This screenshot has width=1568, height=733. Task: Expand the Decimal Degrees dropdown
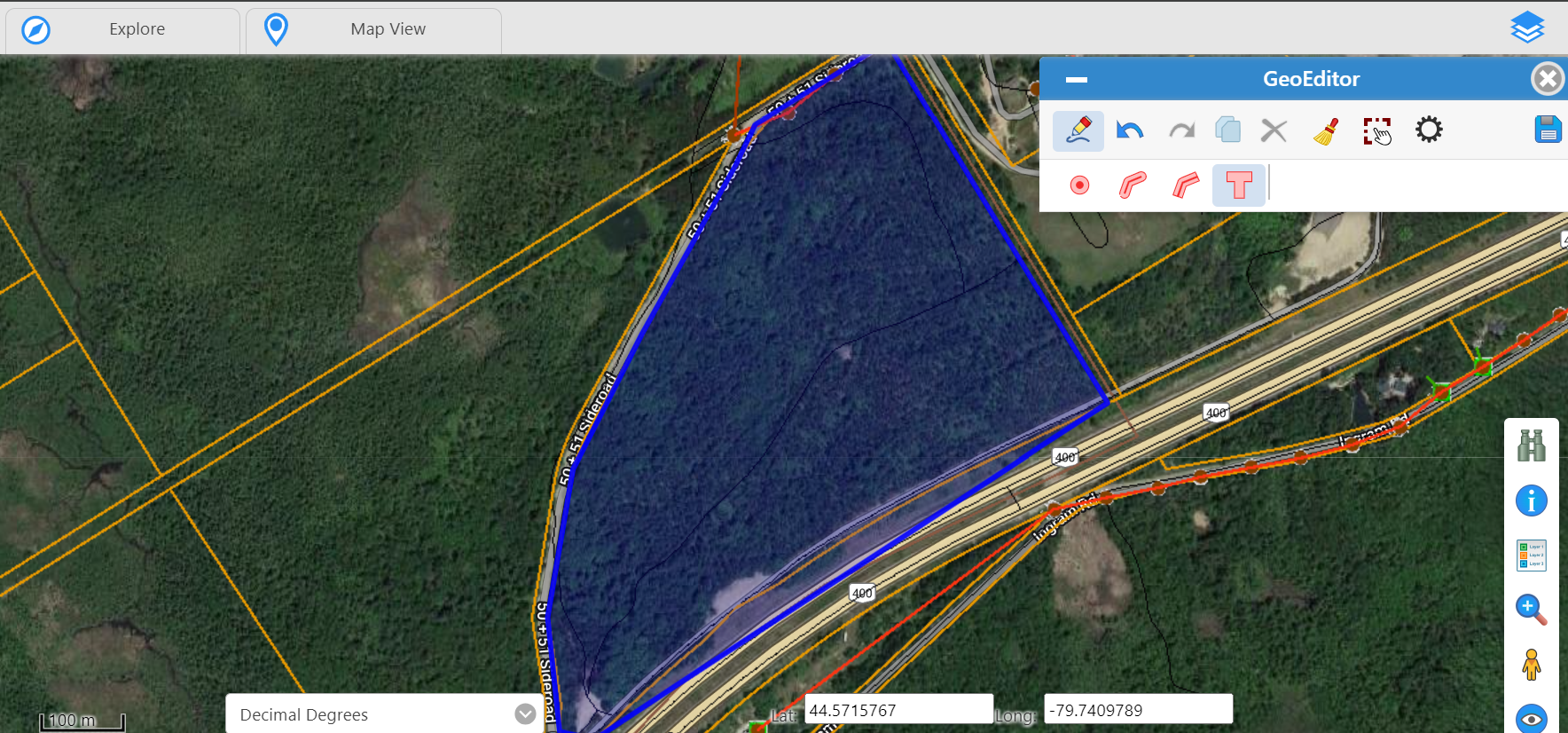tap(525, 714)
